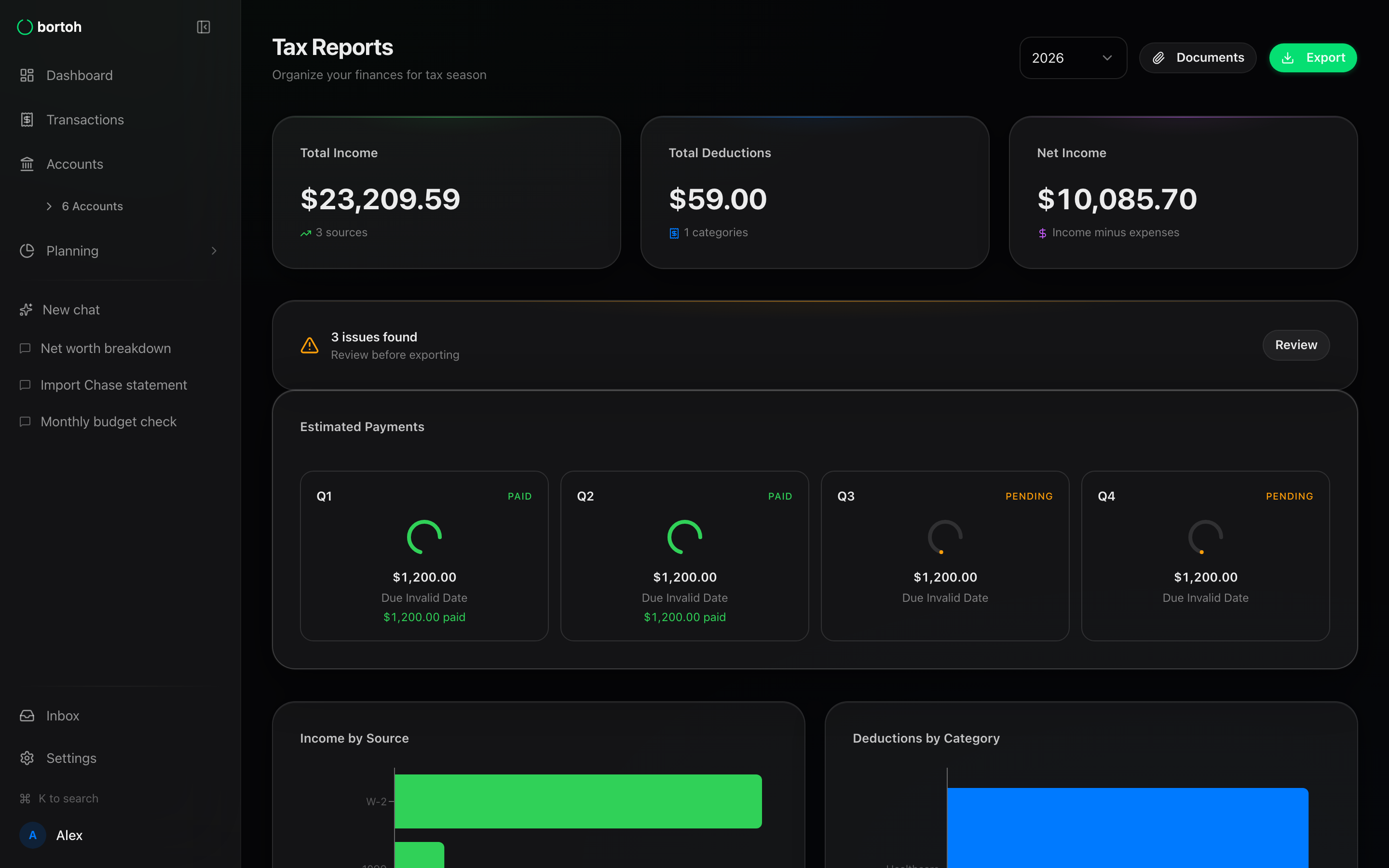The height and width of the screenshot is (868, 1389).
Task: Click the green Export button
Action: (1312, 58)
